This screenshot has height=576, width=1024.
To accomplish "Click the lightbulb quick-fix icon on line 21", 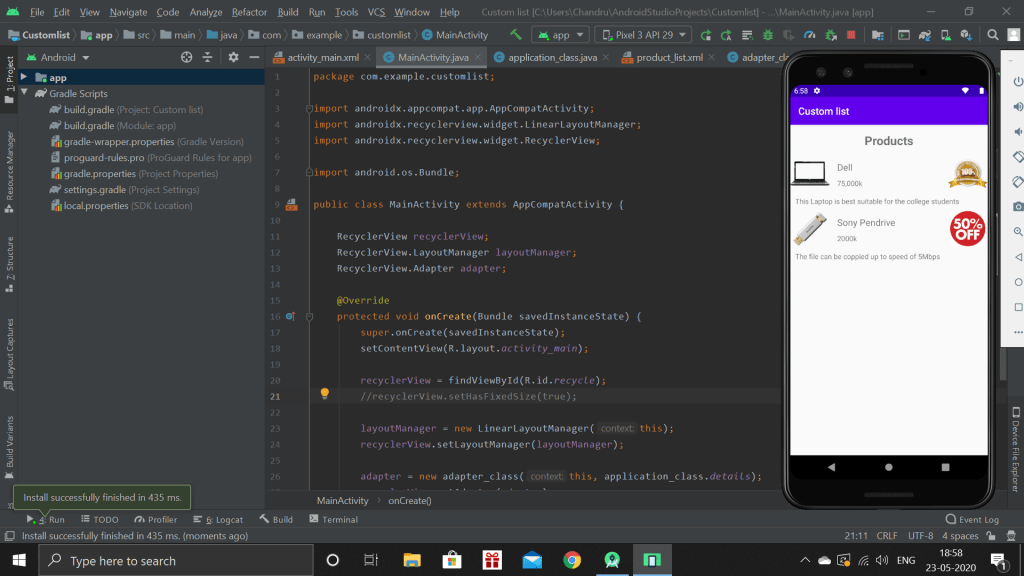I will (x=324, y=394).
